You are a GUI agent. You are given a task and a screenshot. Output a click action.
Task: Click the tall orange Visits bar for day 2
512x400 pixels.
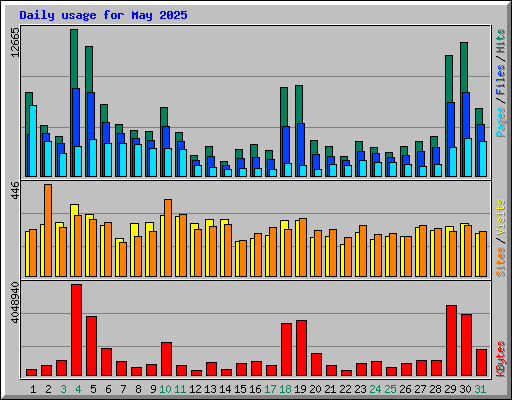[48, 230]
